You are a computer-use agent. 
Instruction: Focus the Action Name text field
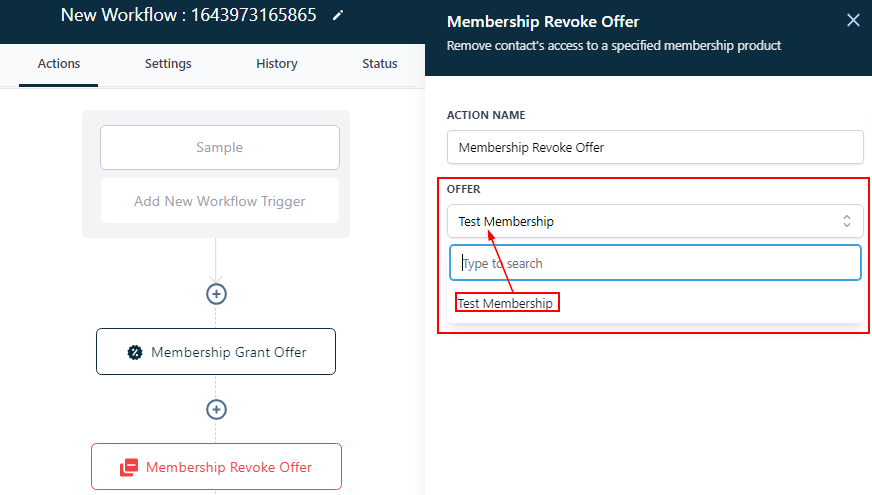point(654,147)
